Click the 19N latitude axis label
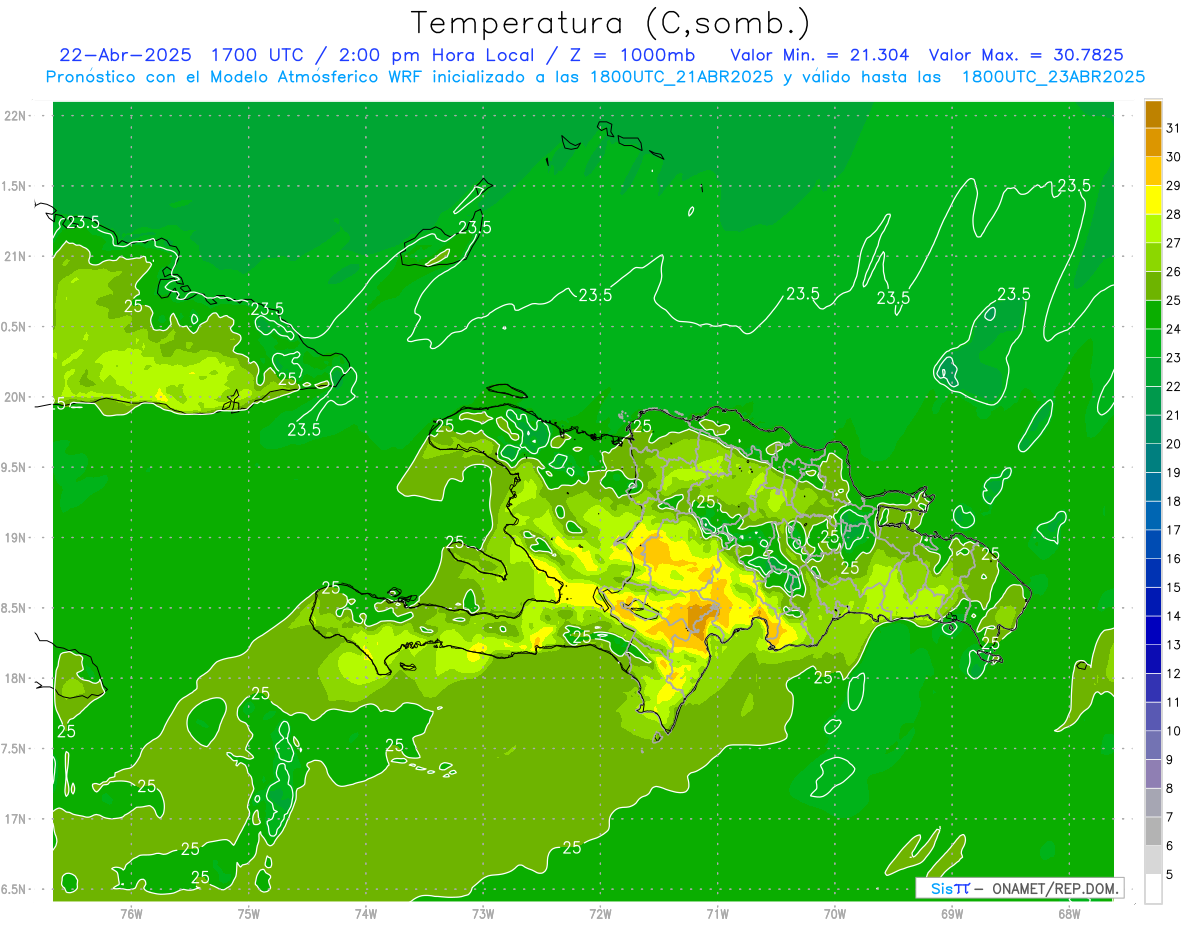The width and height of the screenshot is (1200, 927). pos(14,538)
